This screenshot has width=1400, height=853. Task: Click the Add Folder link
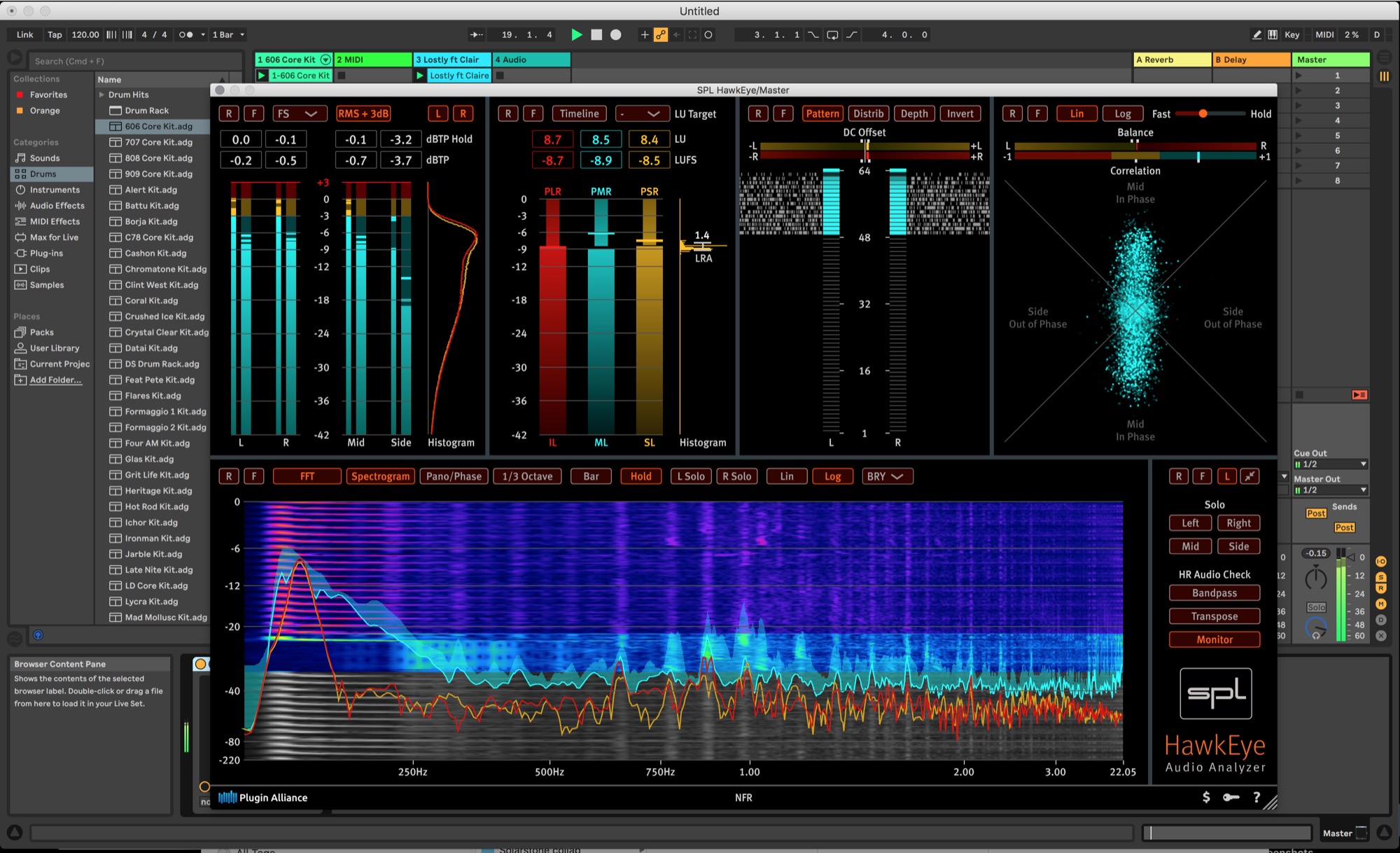click(x=55, y=380)
